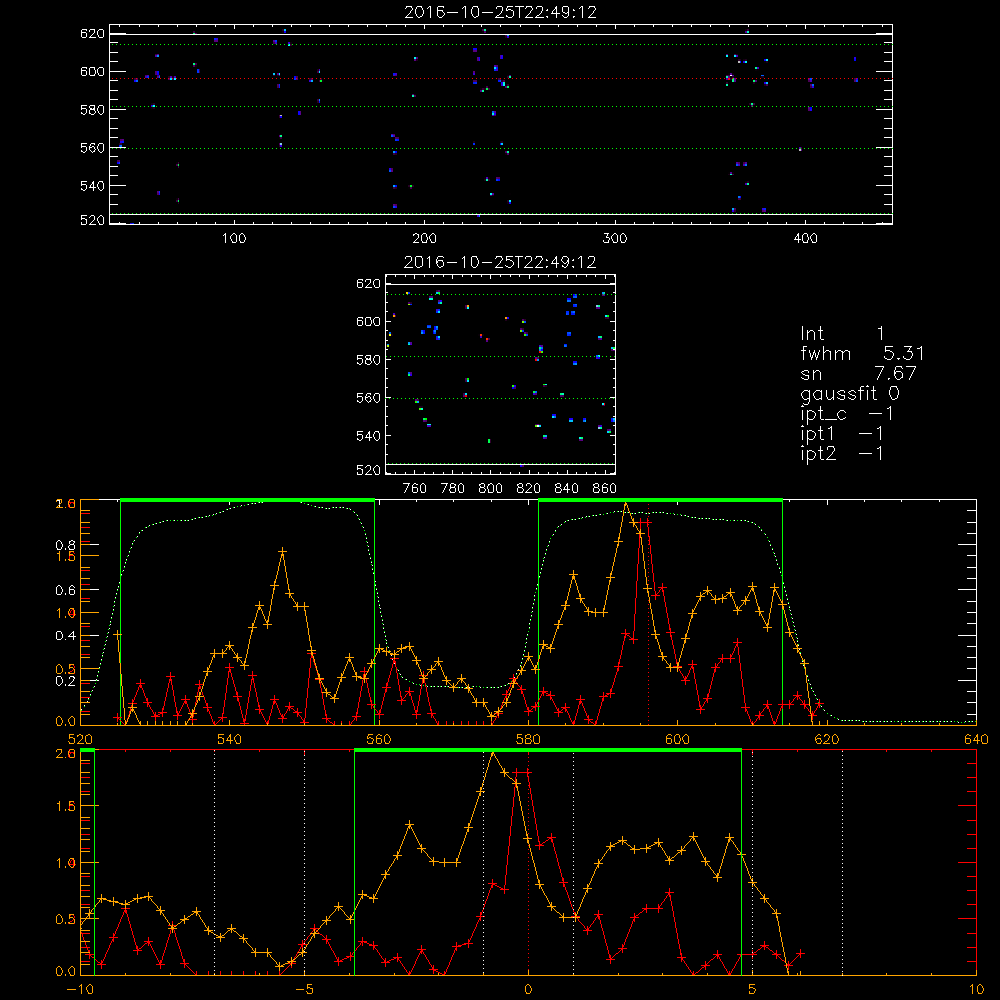Image resolution: width=1000 pixels, height=1000 pixels.
Task: Click white y-axis label "0.8" on third plot
Action: (65, 545)
